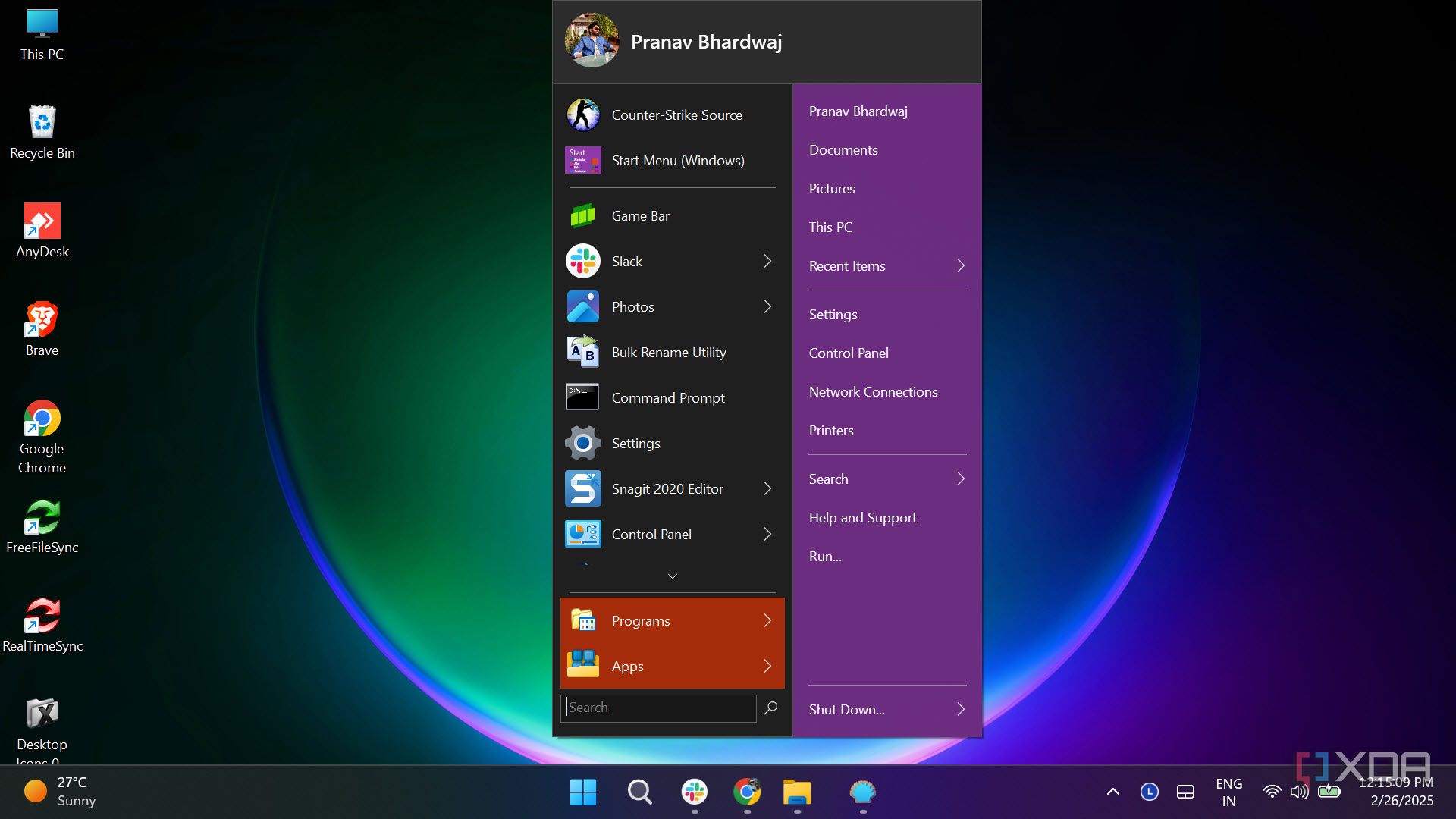Open Game Bar
Image resolution: width=1456 pixels, height=819 pixels.
pyautogui.click(x=641, y=215)
